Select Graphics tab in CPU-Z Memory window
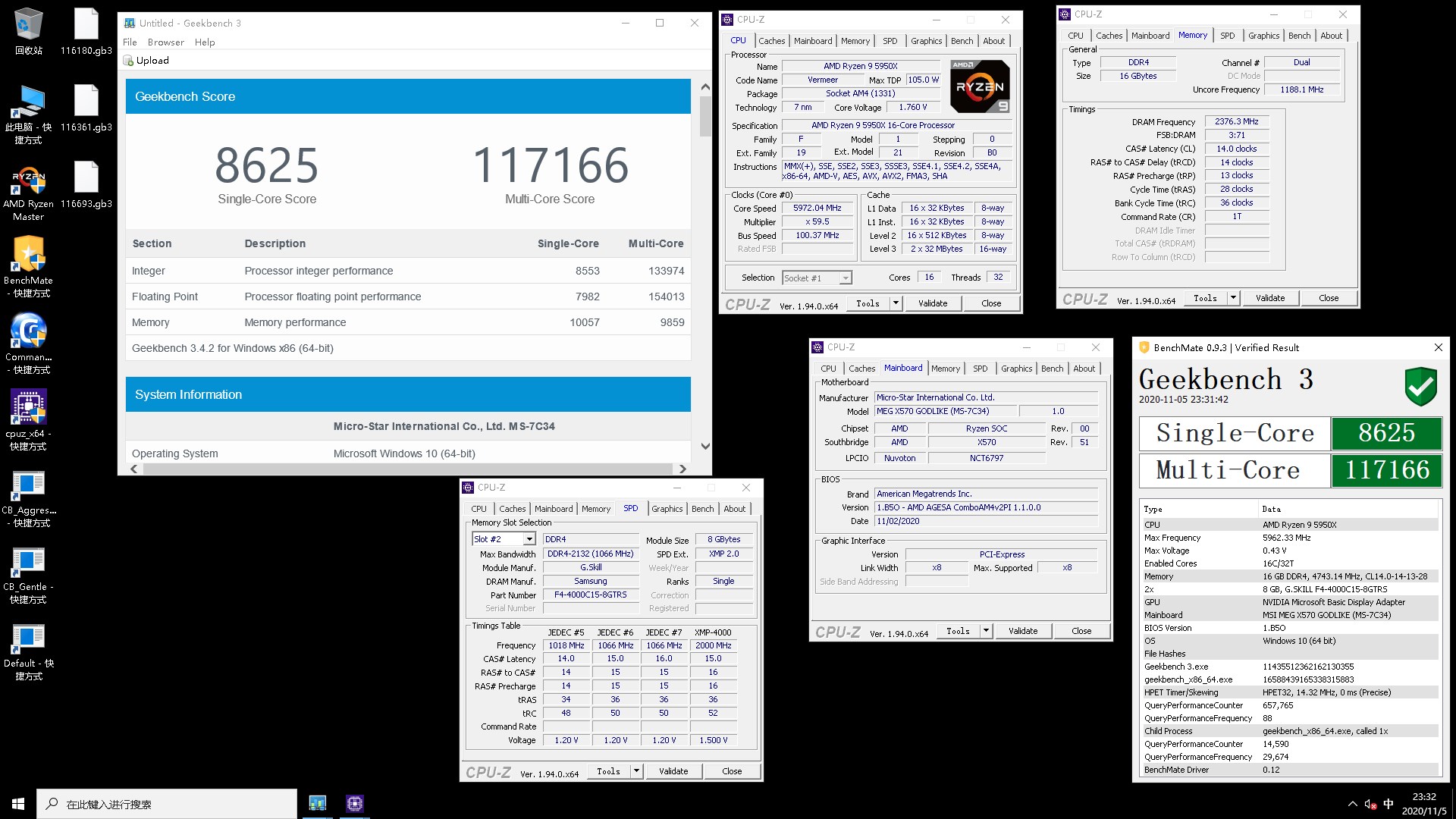The height and width of the screenshot is (819, 1456). [1263, 36]
